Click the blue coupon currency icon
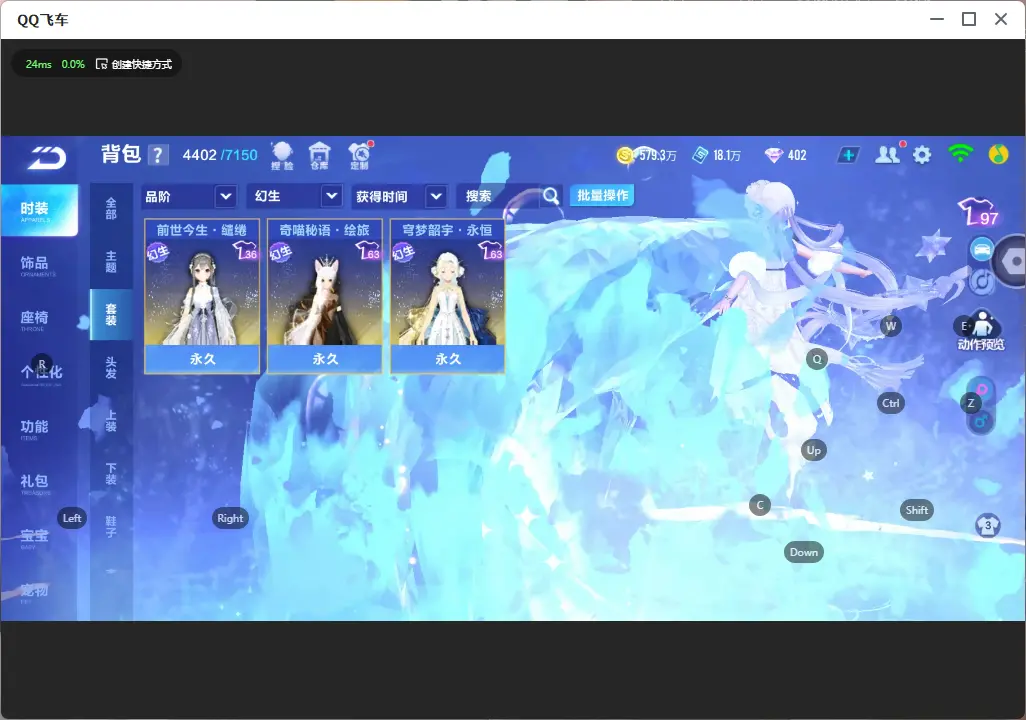 [x=701, y=155]
